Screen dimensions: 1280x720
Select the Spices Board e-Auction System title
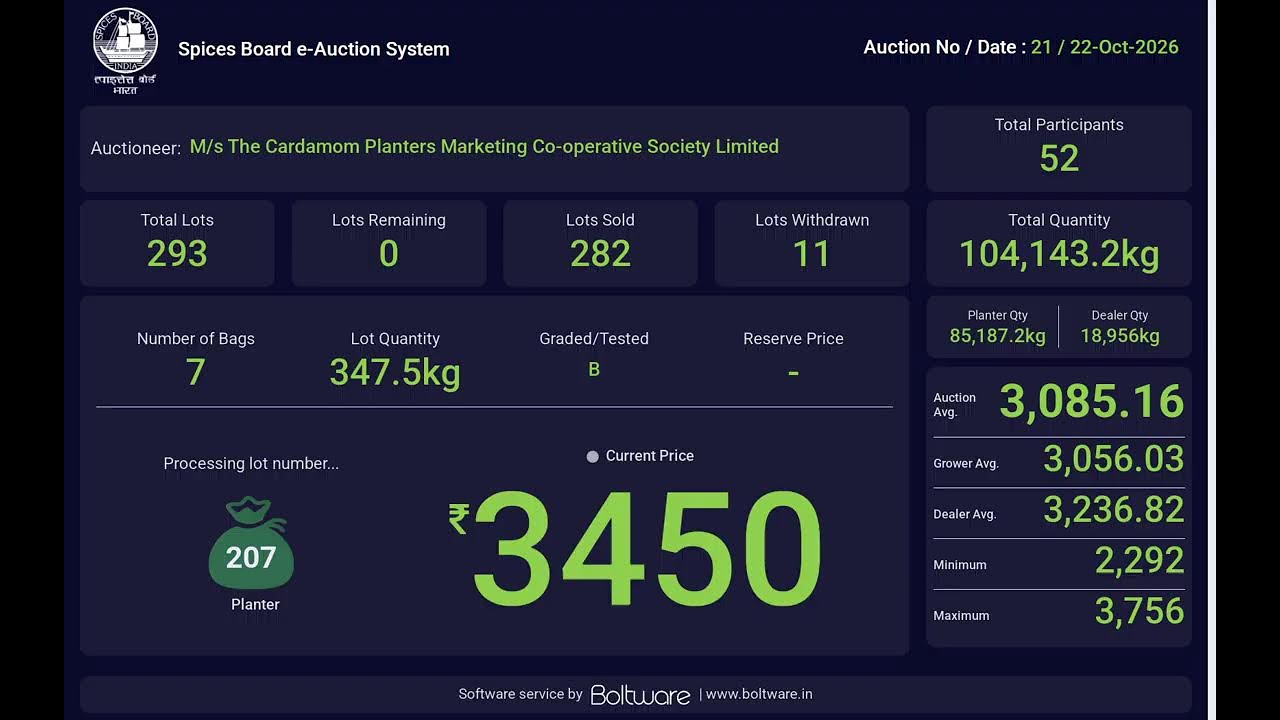coord(314,49)
